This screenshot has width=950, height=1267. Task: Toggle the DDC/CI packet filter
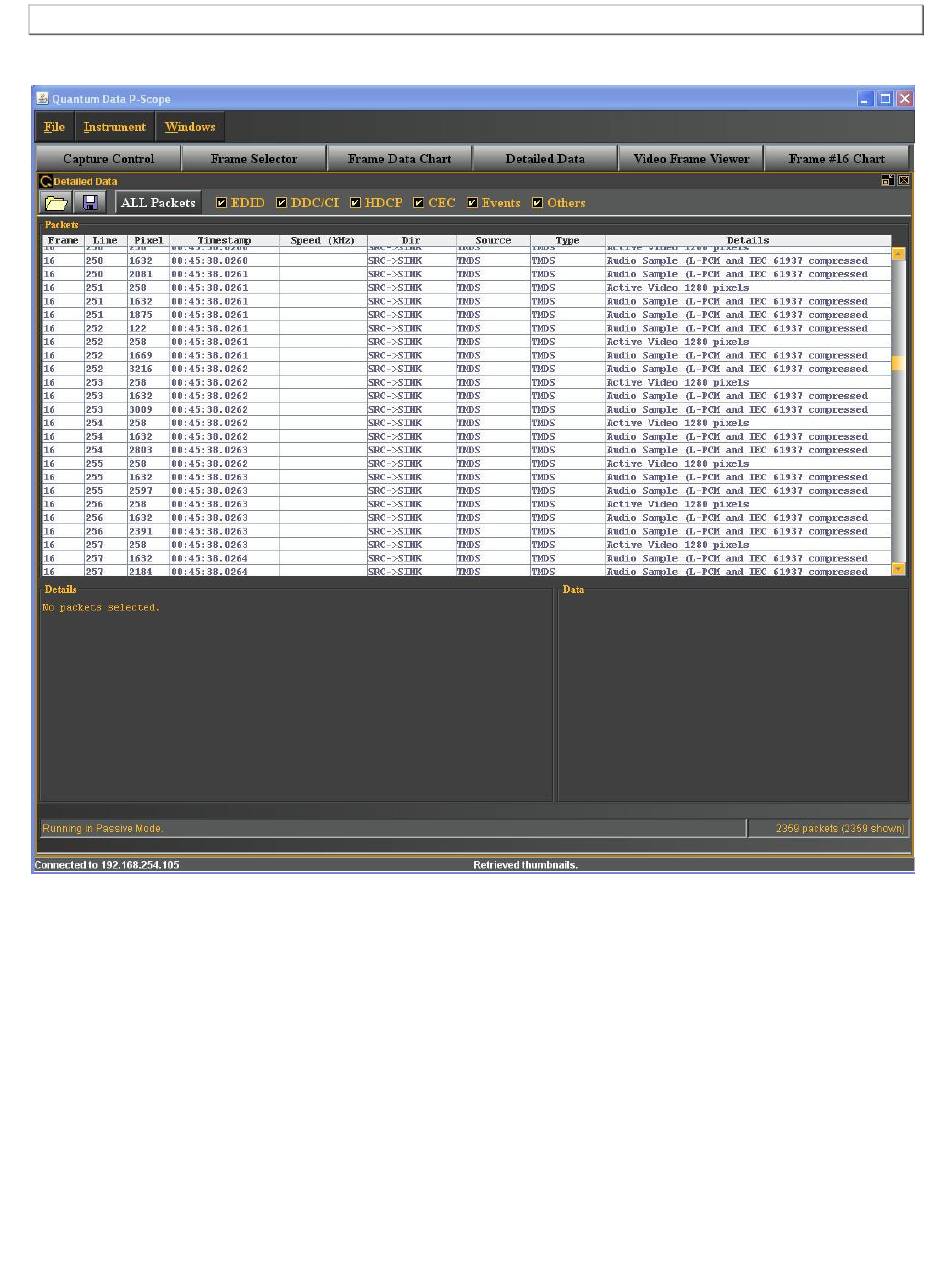282,203
